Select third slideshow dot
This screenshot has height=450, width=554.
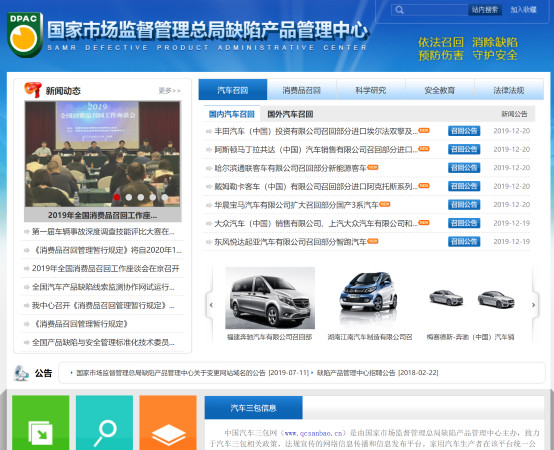pyautogui.click(x=141, y=197)
